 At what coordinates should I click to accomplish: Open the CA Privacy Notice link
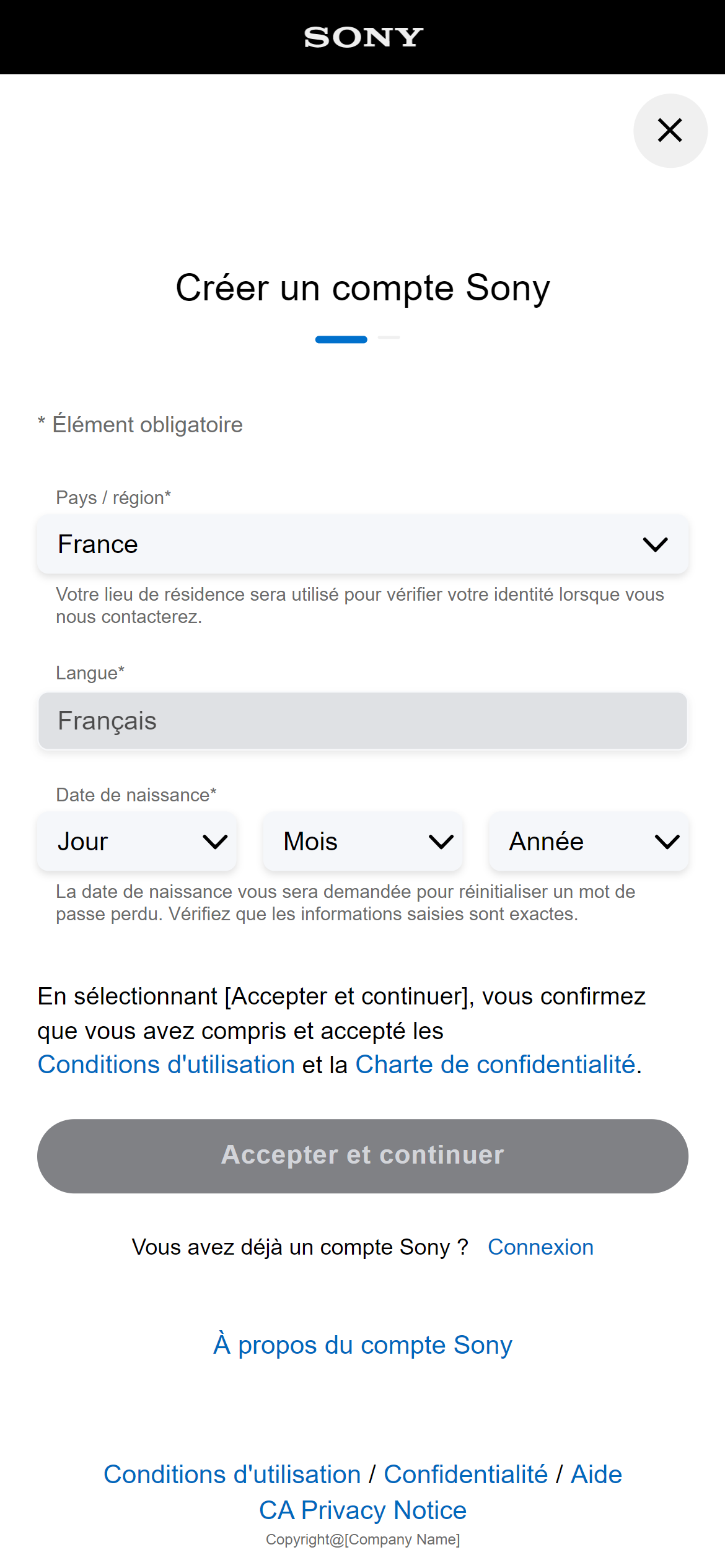coord(362,1510)
